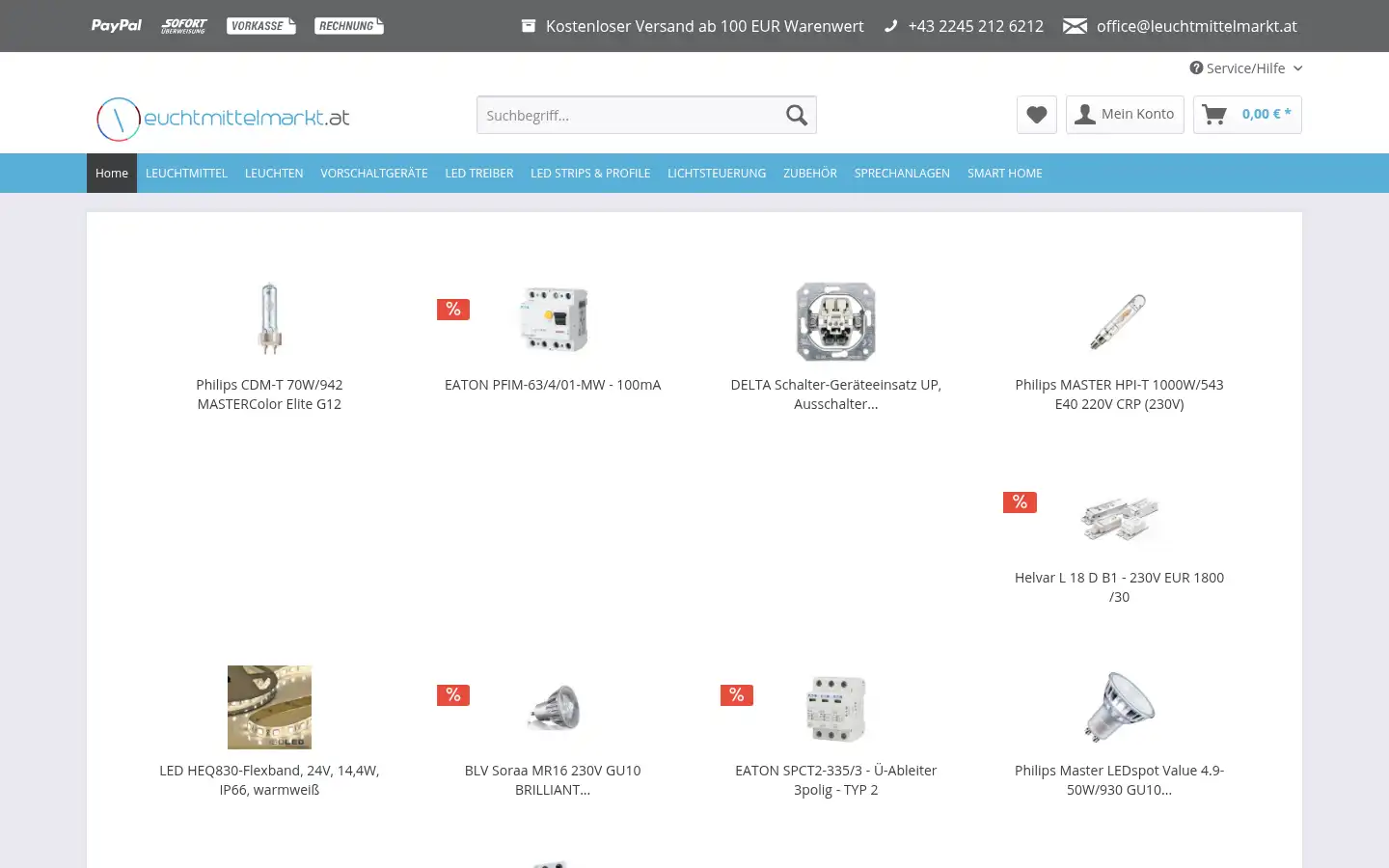This screenshot has width=1389, height=868.
Task: Open the Home navigation tab
Action: point(112,174)
